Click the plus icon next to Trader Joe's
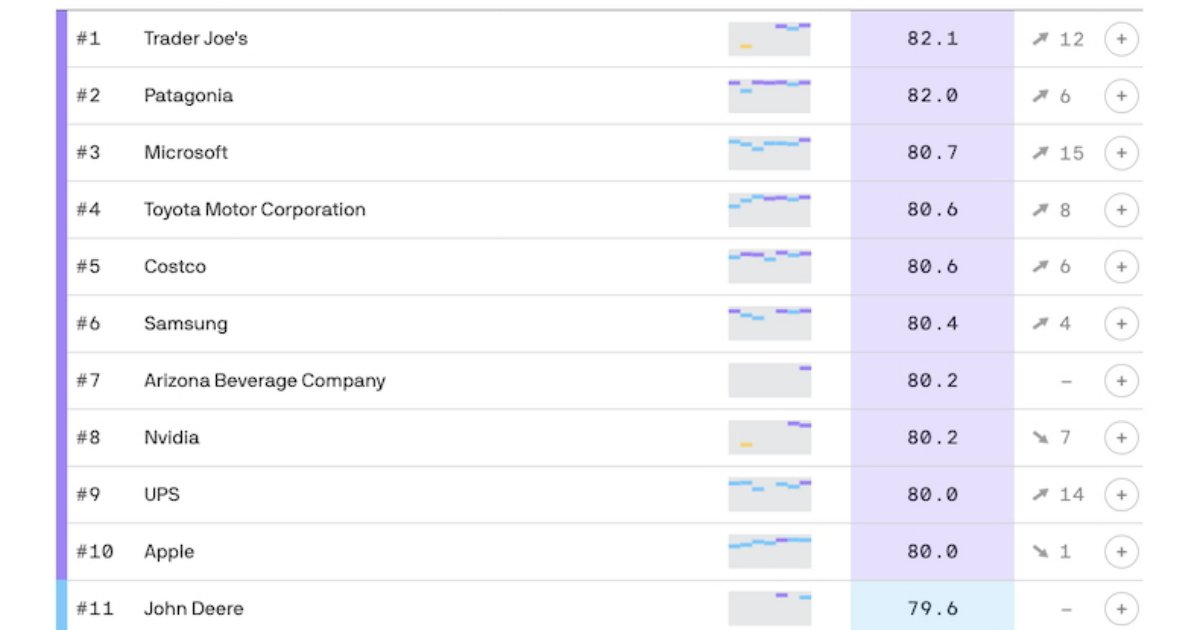 1121,39
